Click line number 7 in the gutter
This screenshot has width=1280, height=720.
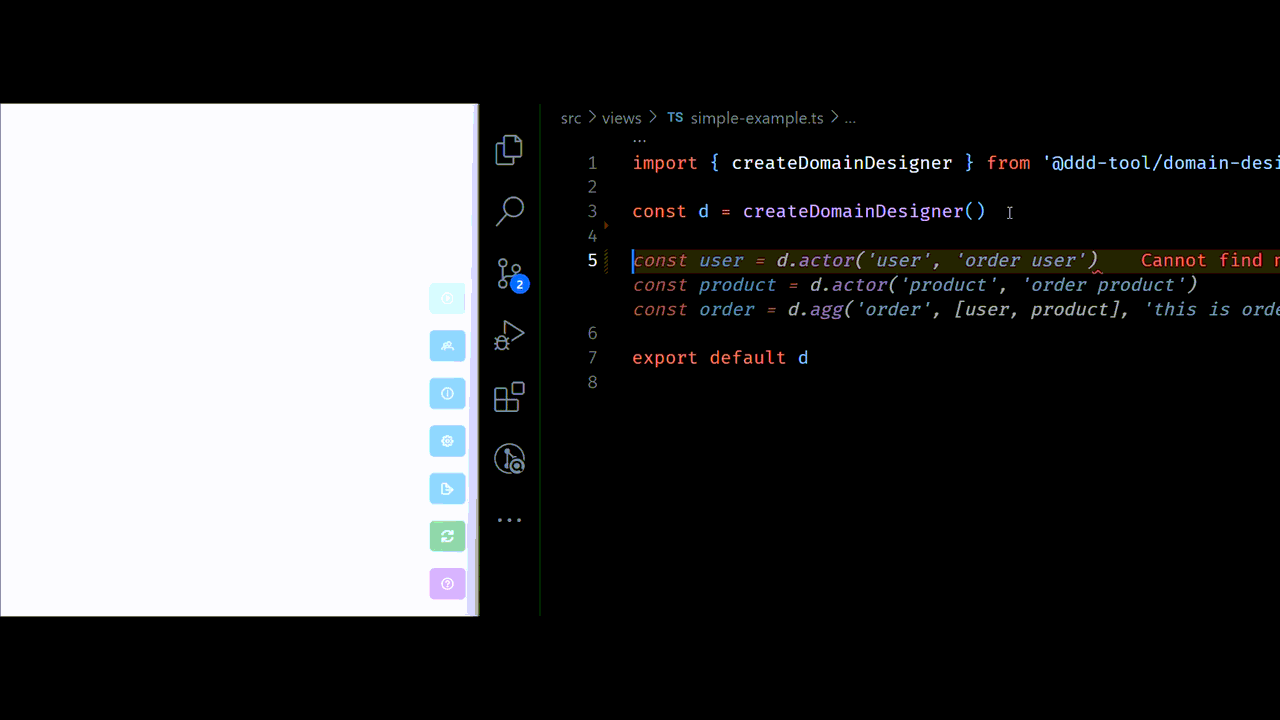pyautogui.click(x=592, y=358)
